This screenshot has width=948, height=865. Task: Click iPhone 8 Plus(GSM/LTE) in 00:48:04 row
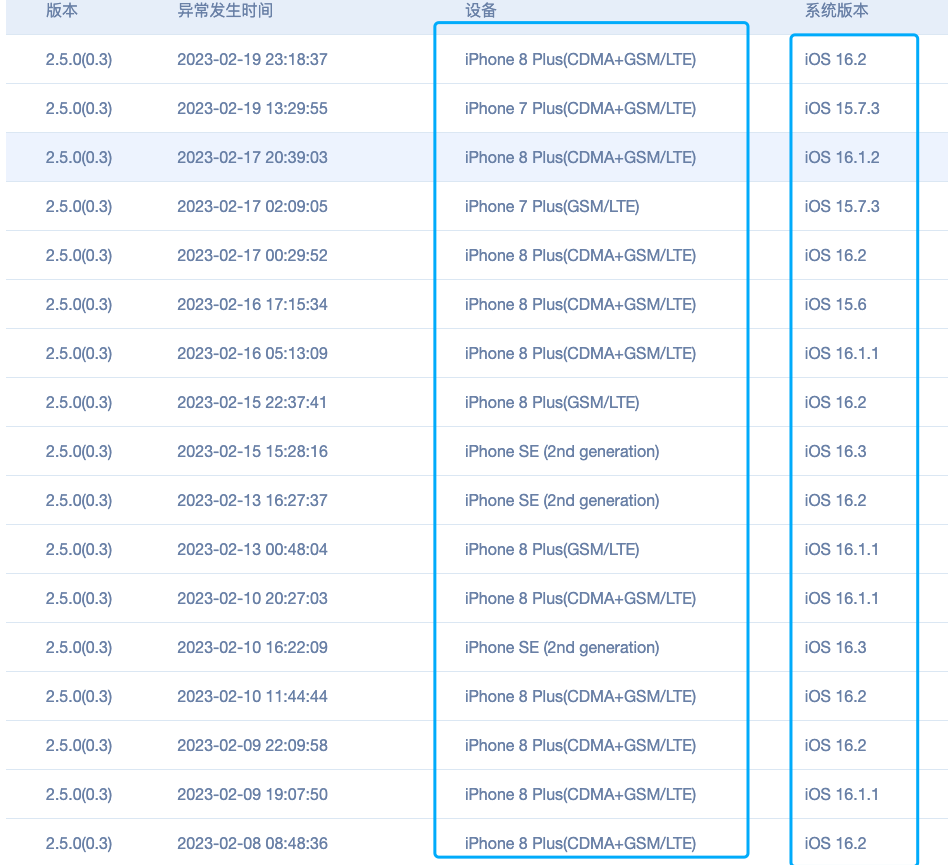pos(552,549)
